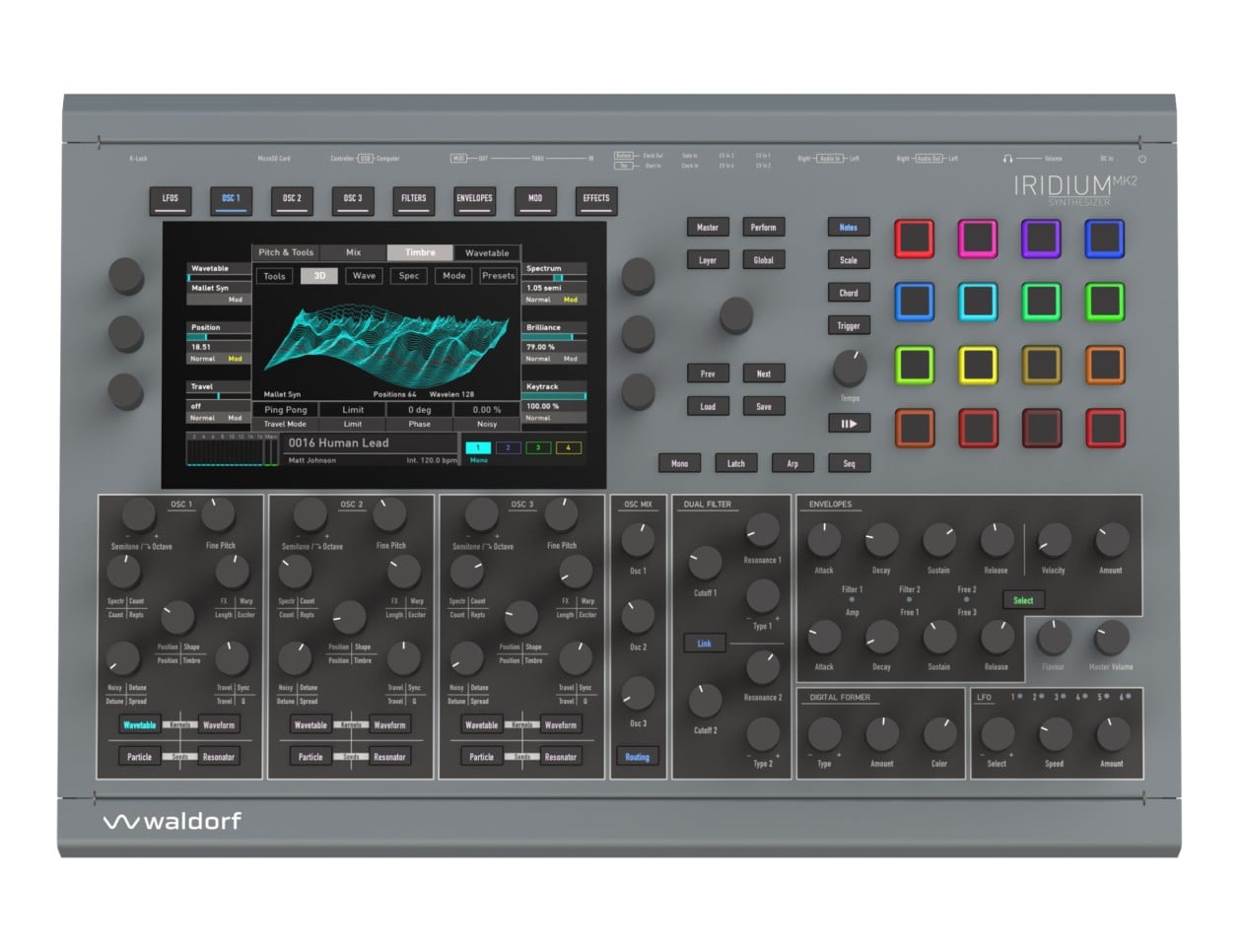Tap the gold-brown performance pad
1239x952 pixels.
point(1041,366)
